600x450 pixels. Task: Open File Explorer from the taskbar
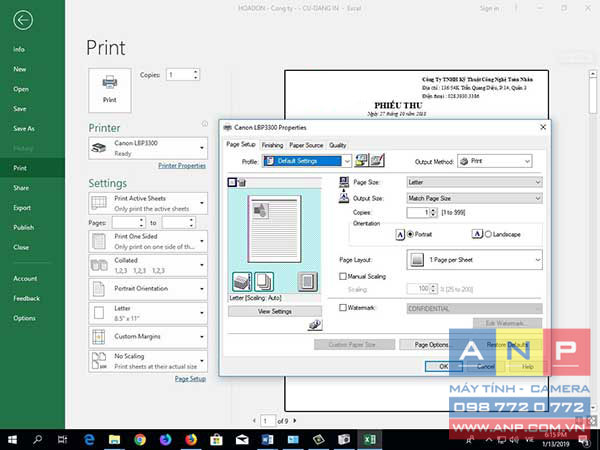pyautogui.click(x=114, y=439)
